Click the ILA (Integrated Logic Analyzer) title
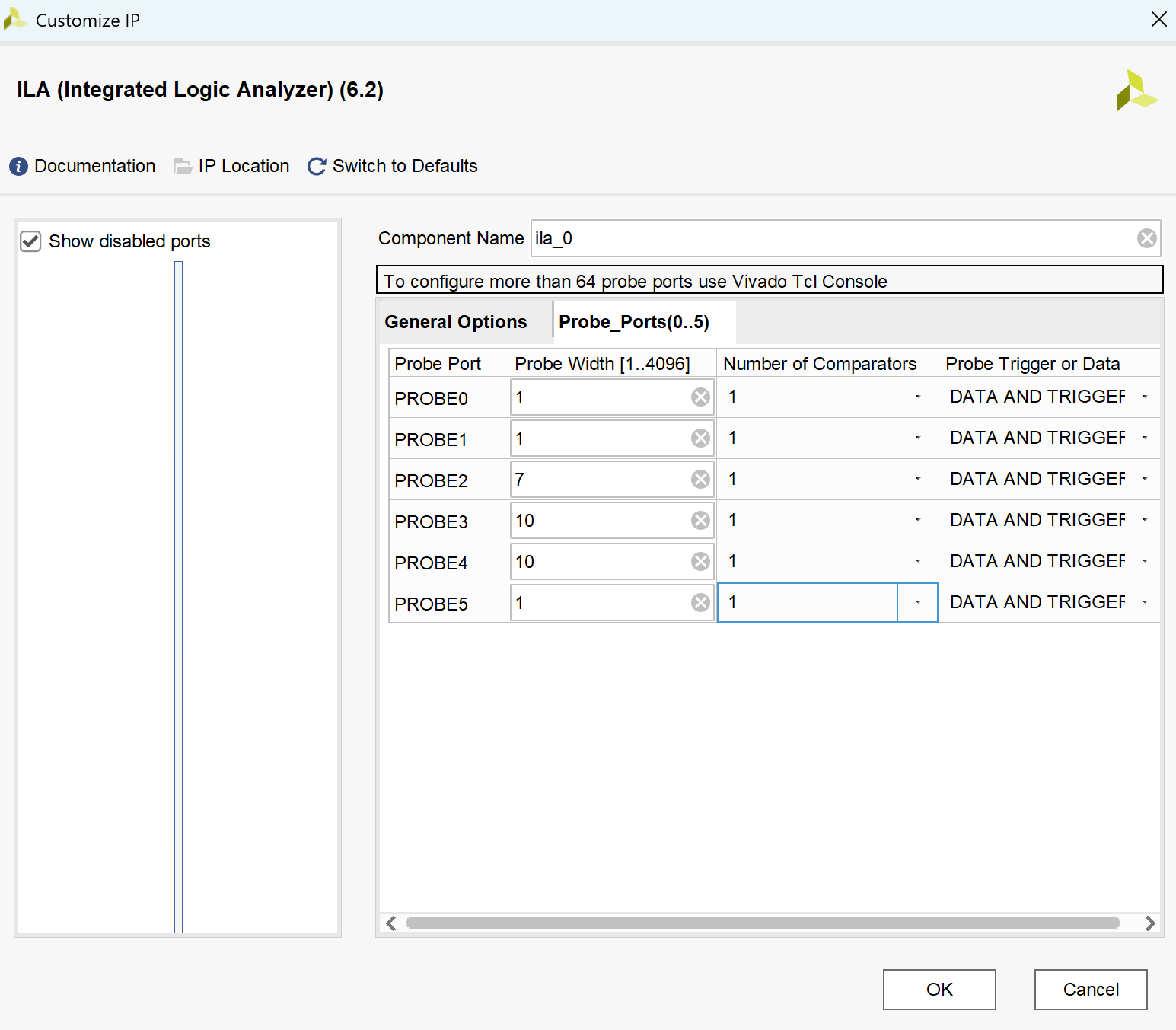1176x1030 pixels. [x=200, y=90]
